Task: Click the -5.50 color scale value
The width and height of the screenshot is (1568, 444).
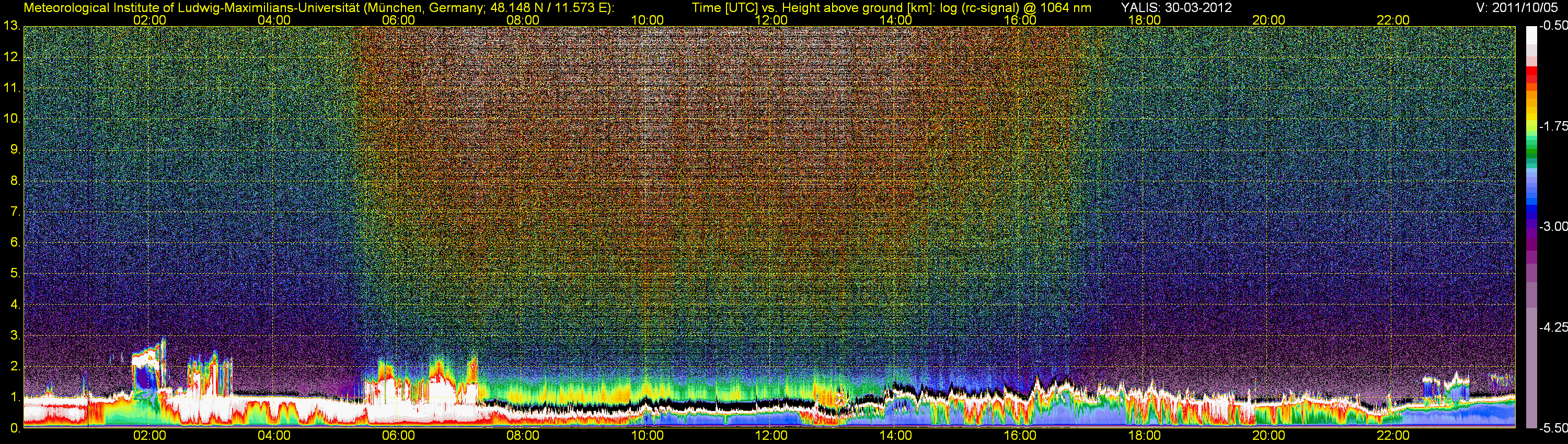Action: 1553,428
